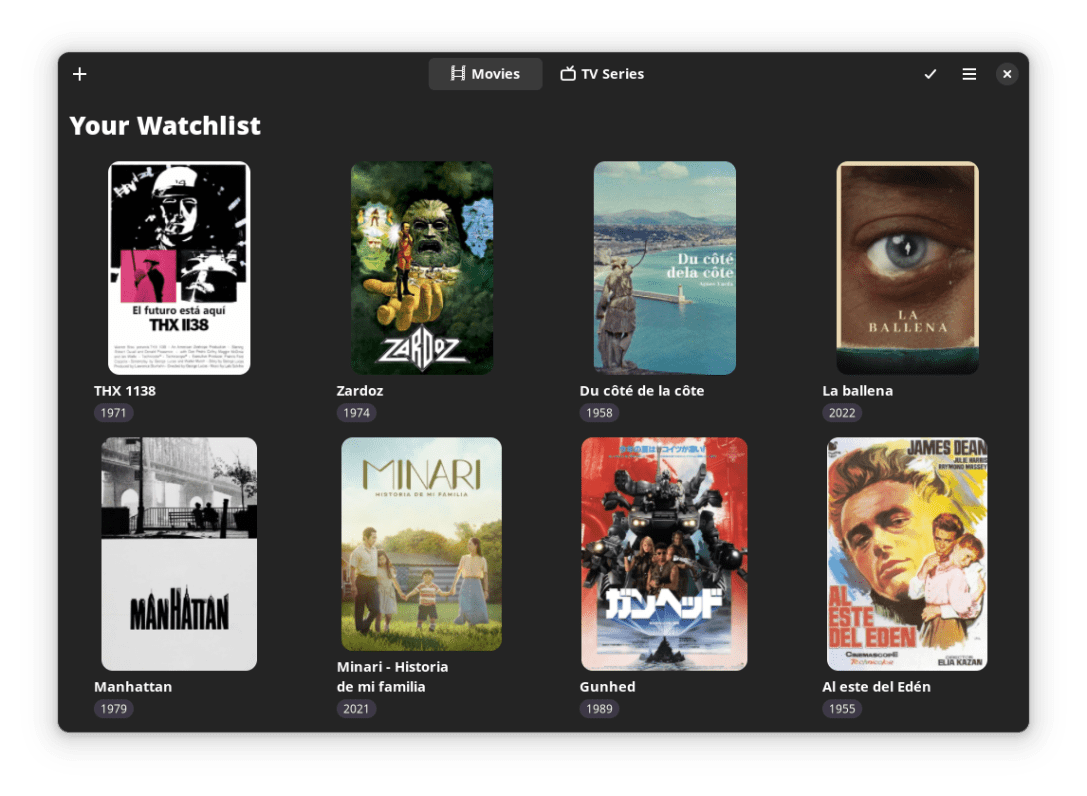1087x796 pixels.
Task: Open the Minari poster
Action: click(421, 544)
